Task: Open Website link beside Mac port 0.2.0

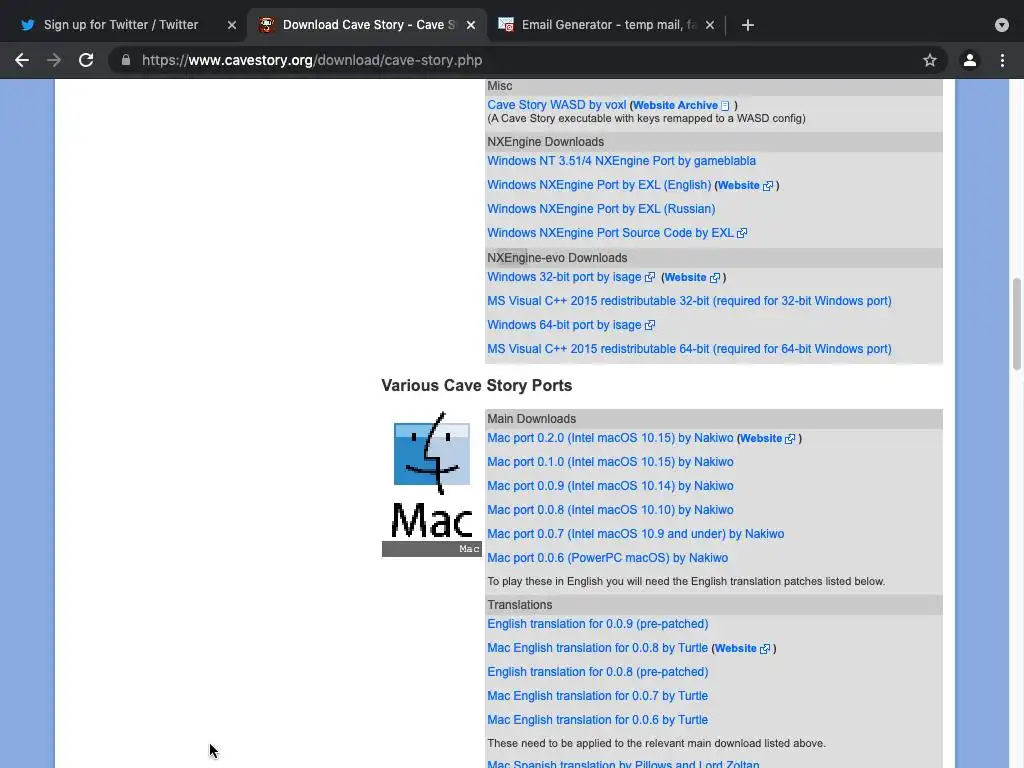Action: coord(767,439)
